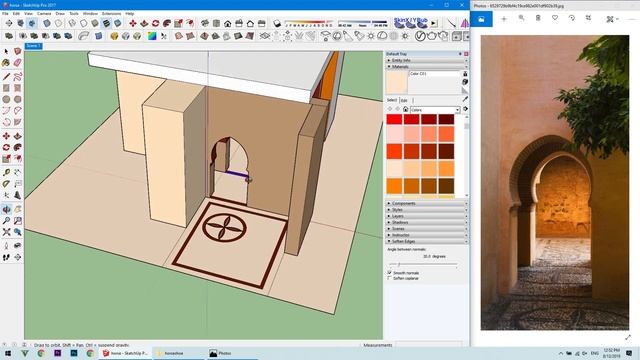Open the Draw menu
Viewport: 640px width, 360px height.
[60, 13]
